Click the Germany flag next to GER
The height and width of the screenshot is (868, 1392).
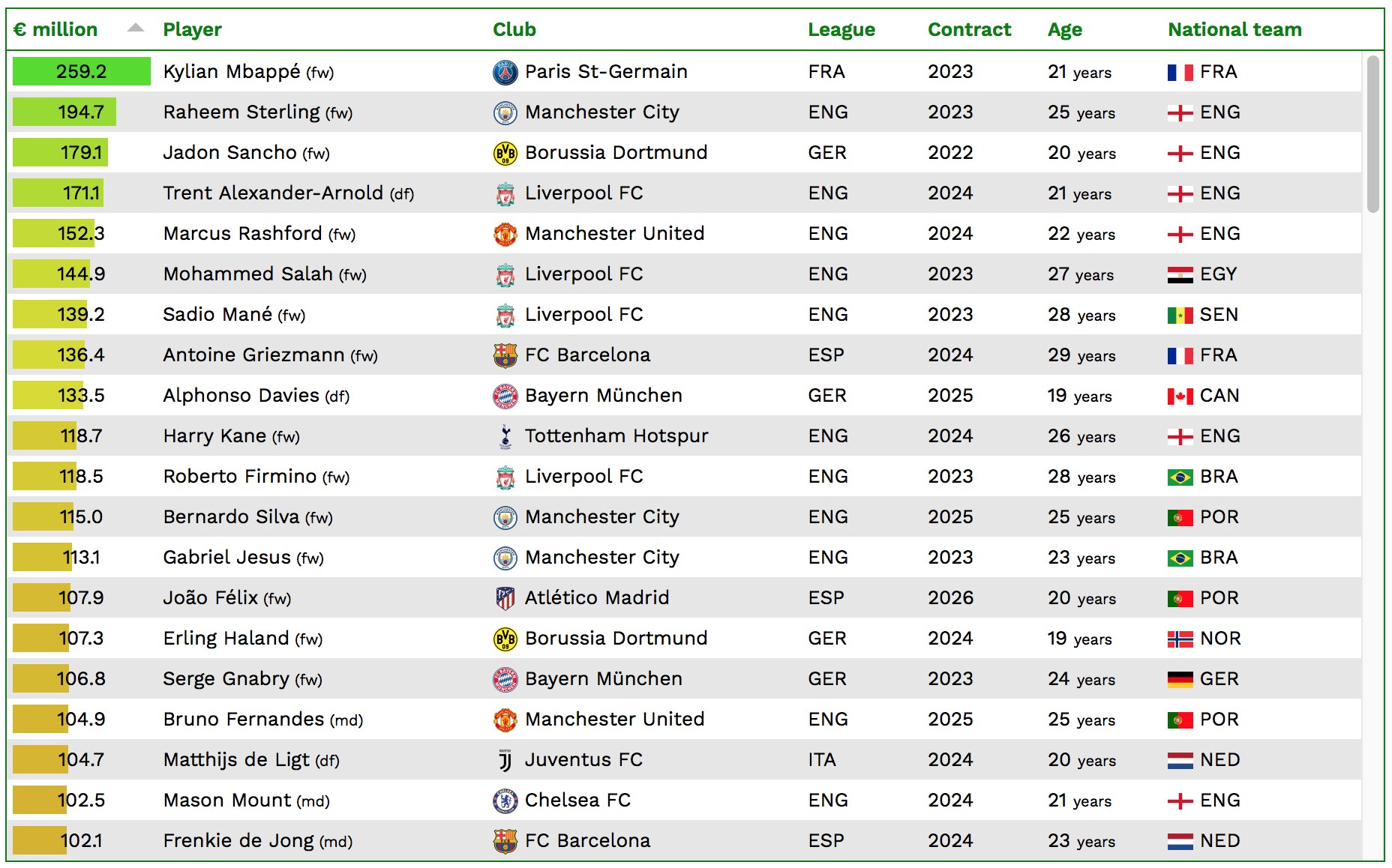pos(1180,679)
